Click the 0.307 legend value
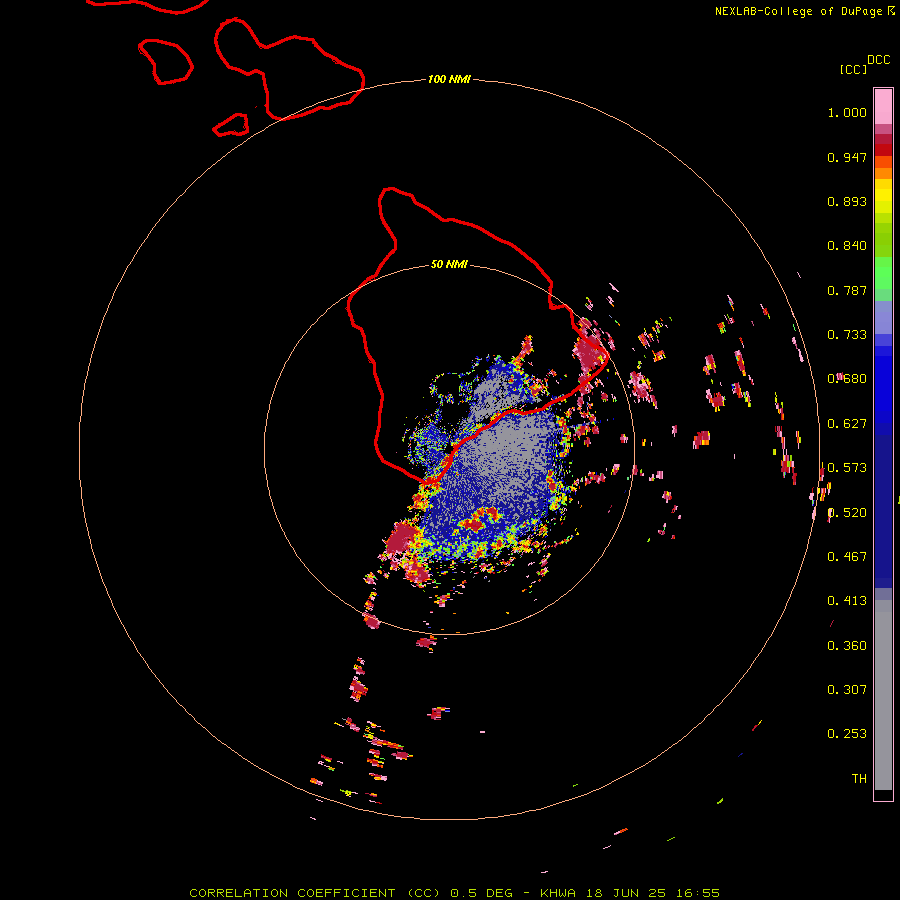 (x=847, y=690)
